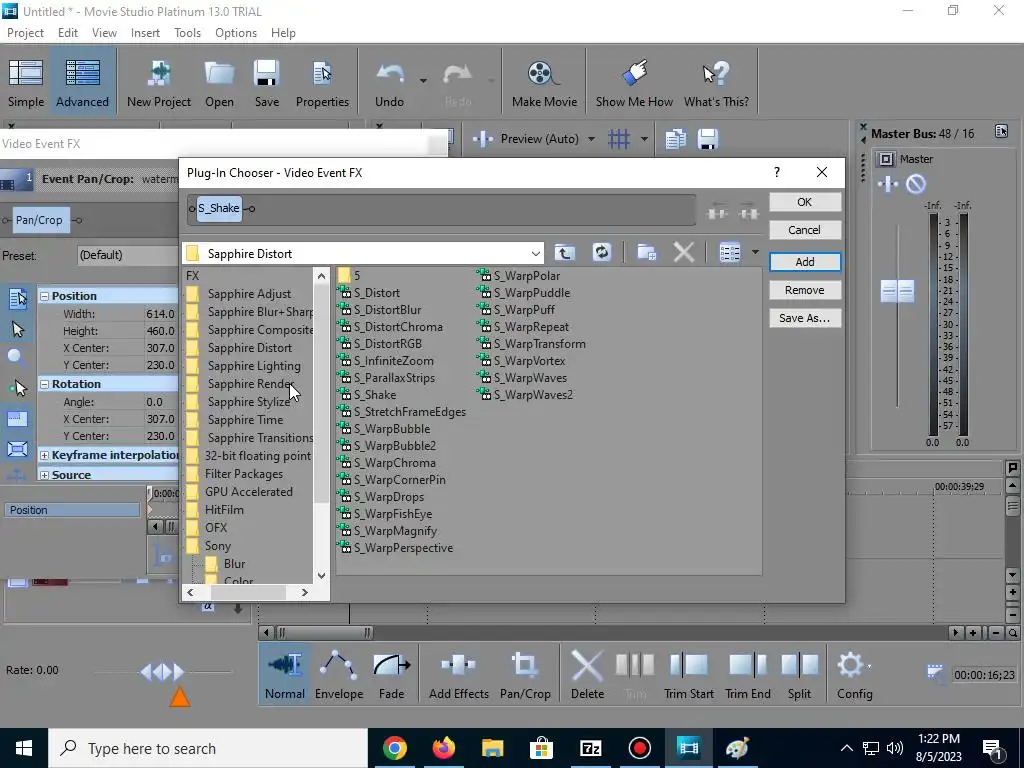The height and width of the screenshot is (768, 1024).
Task: Click Make Movie icon
Action: [x=544, y=82]
